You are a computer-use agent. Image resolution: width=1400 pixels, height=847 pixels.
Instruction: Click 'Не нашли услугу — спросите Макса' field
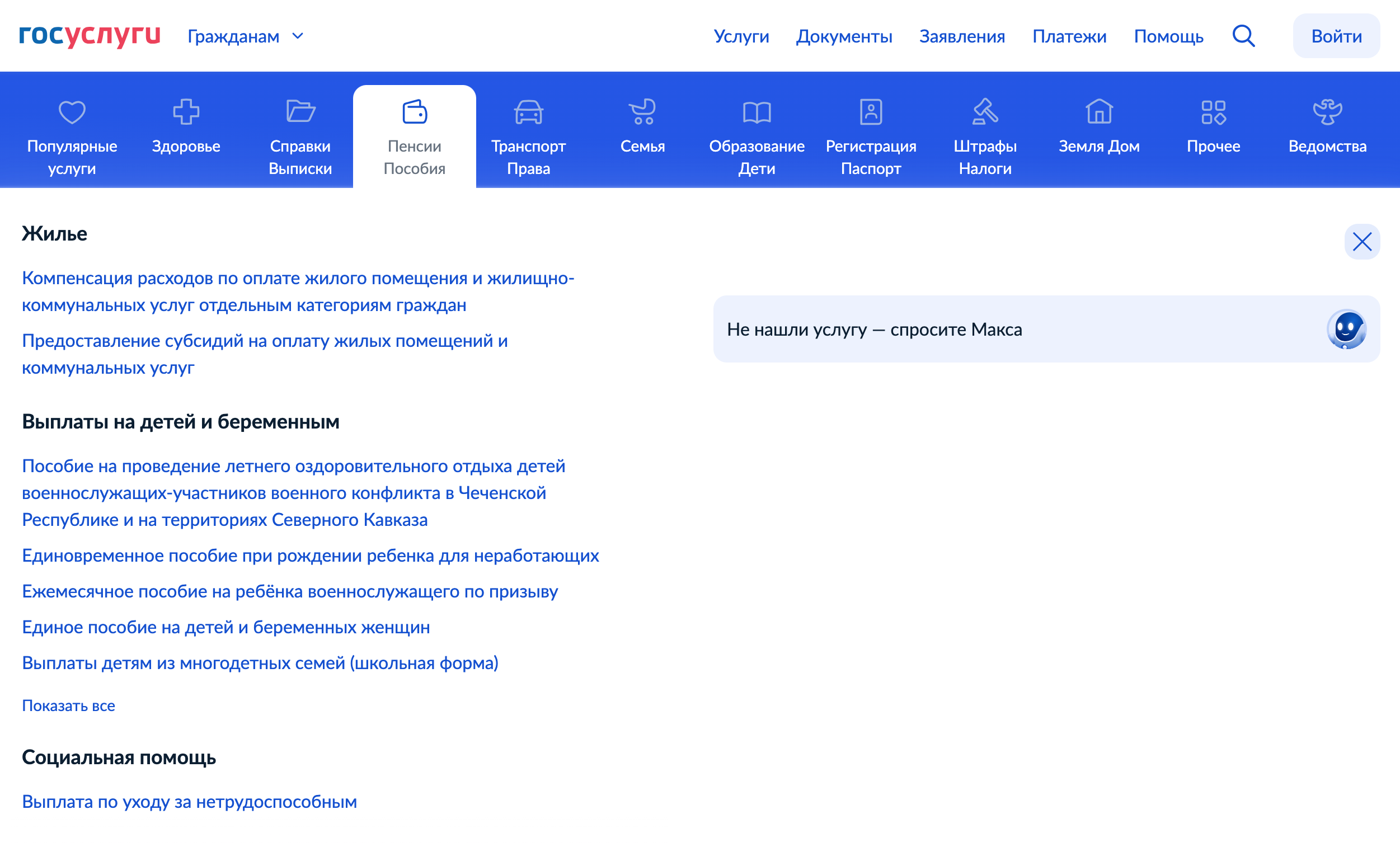pyautogui.click(x=1046, y=329)
